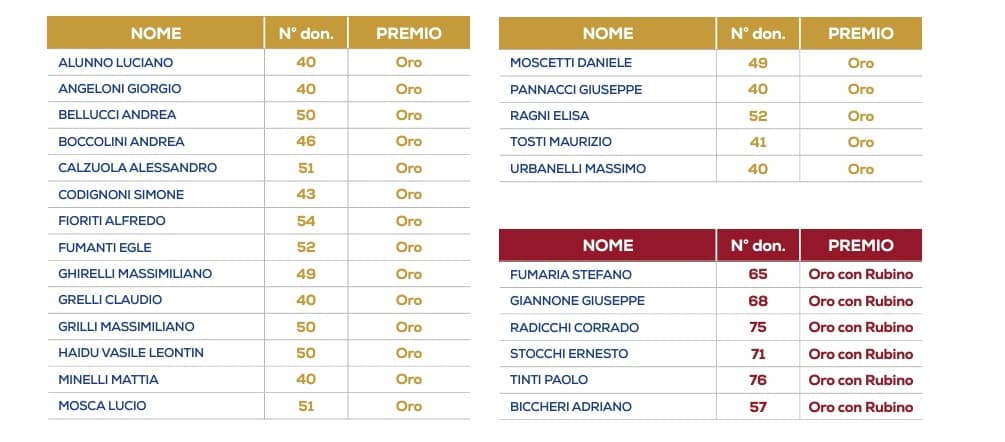Viewport: 1005px width, 442px height.
Task: Click the BELLUCCI ANDREA row name
Action: [117, 115]
